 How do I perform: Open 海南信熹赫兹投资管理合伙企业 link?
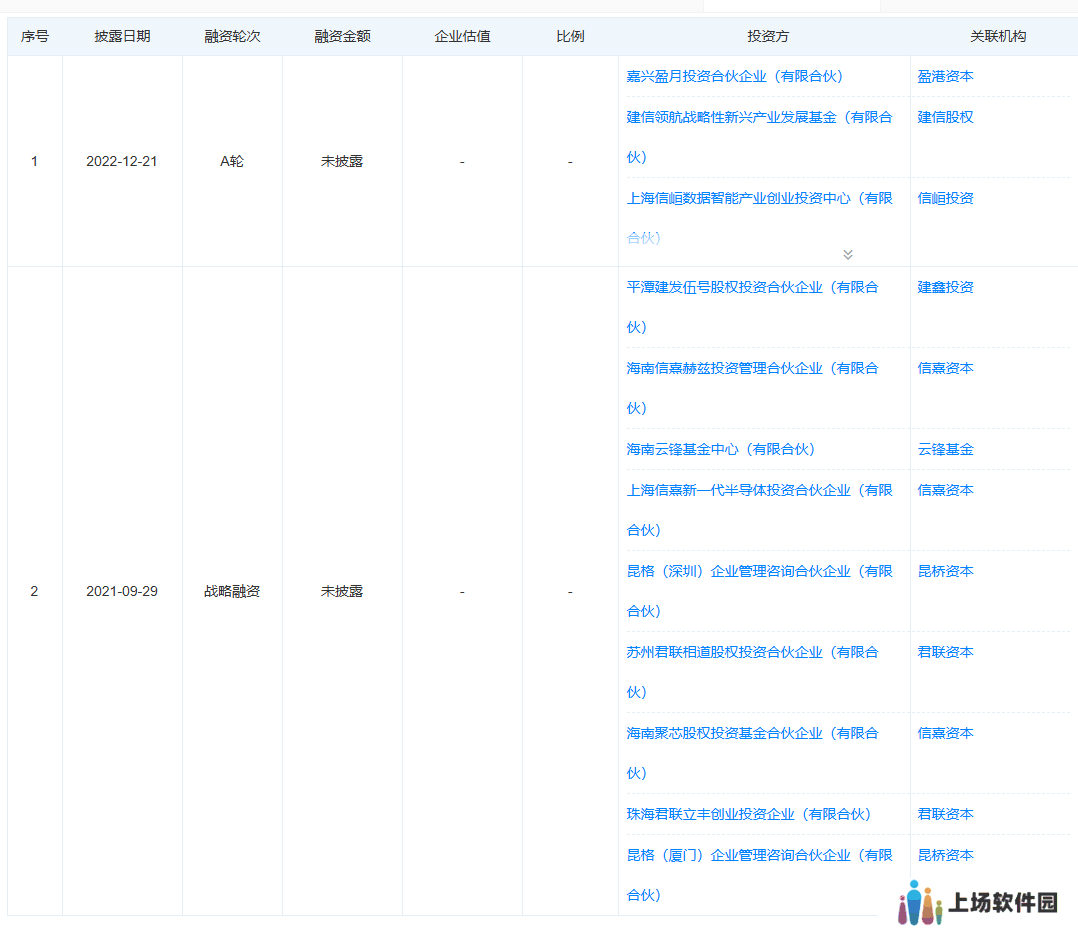pos(752,388)
